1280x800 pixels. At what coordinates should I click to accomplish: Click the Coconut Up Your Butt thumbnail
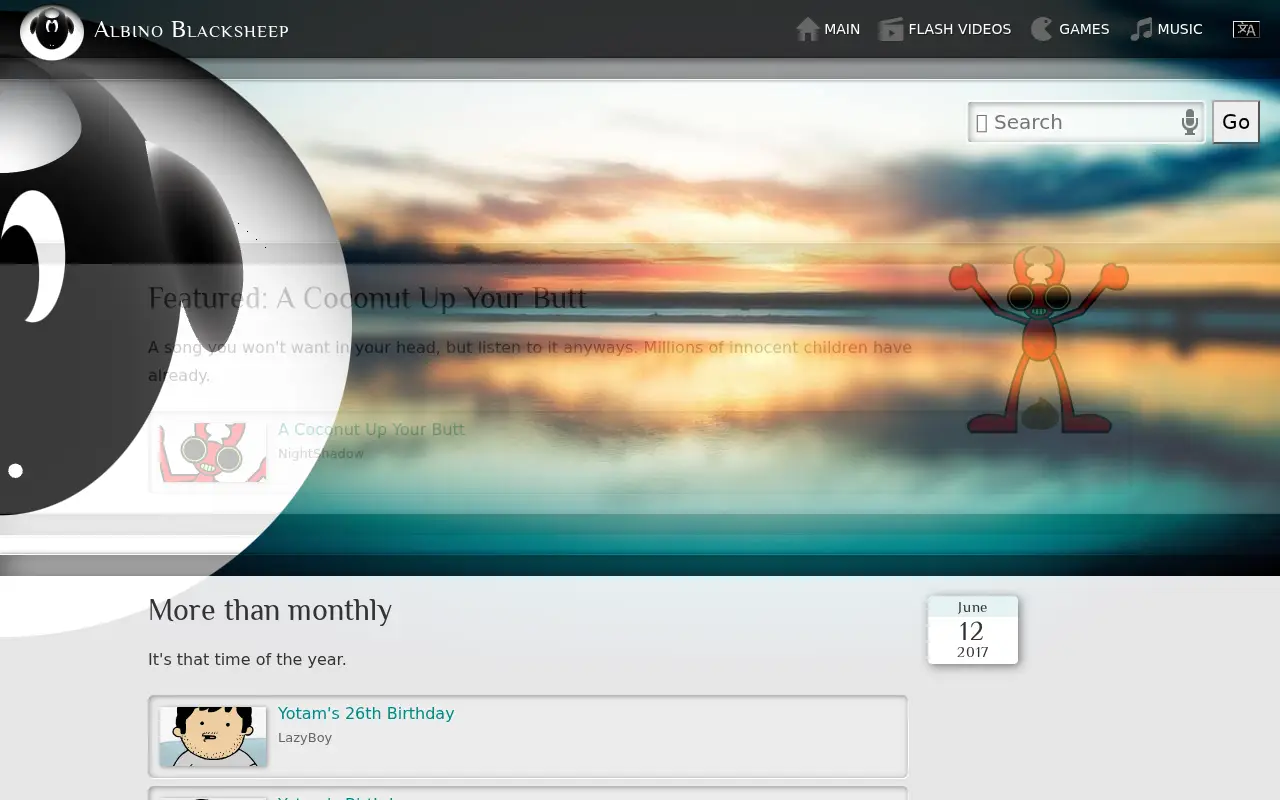(x=213, y=453)
